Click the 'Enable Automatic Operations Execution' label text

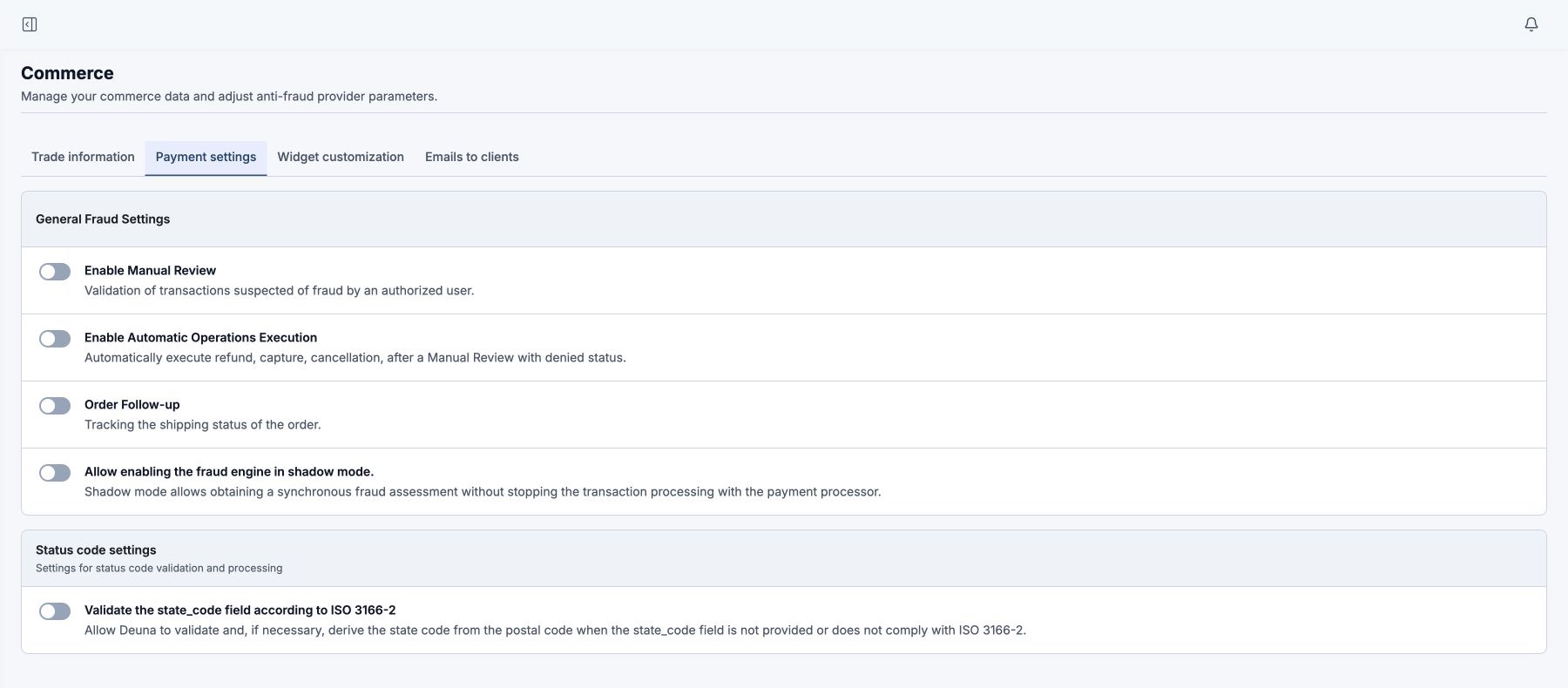[200, 338]
